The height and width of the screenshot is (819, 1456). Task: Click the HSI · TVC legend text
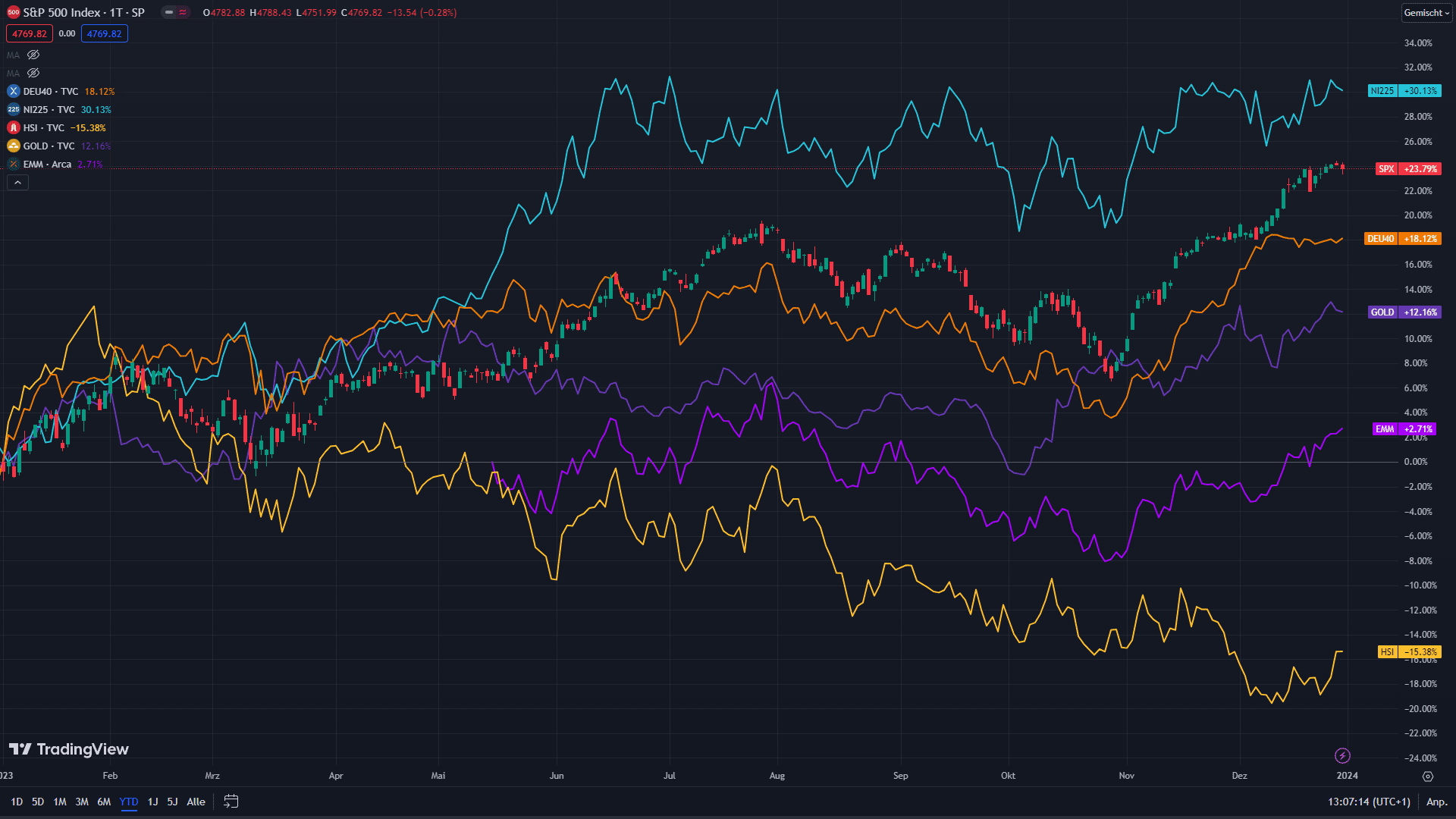pos(44,127)
